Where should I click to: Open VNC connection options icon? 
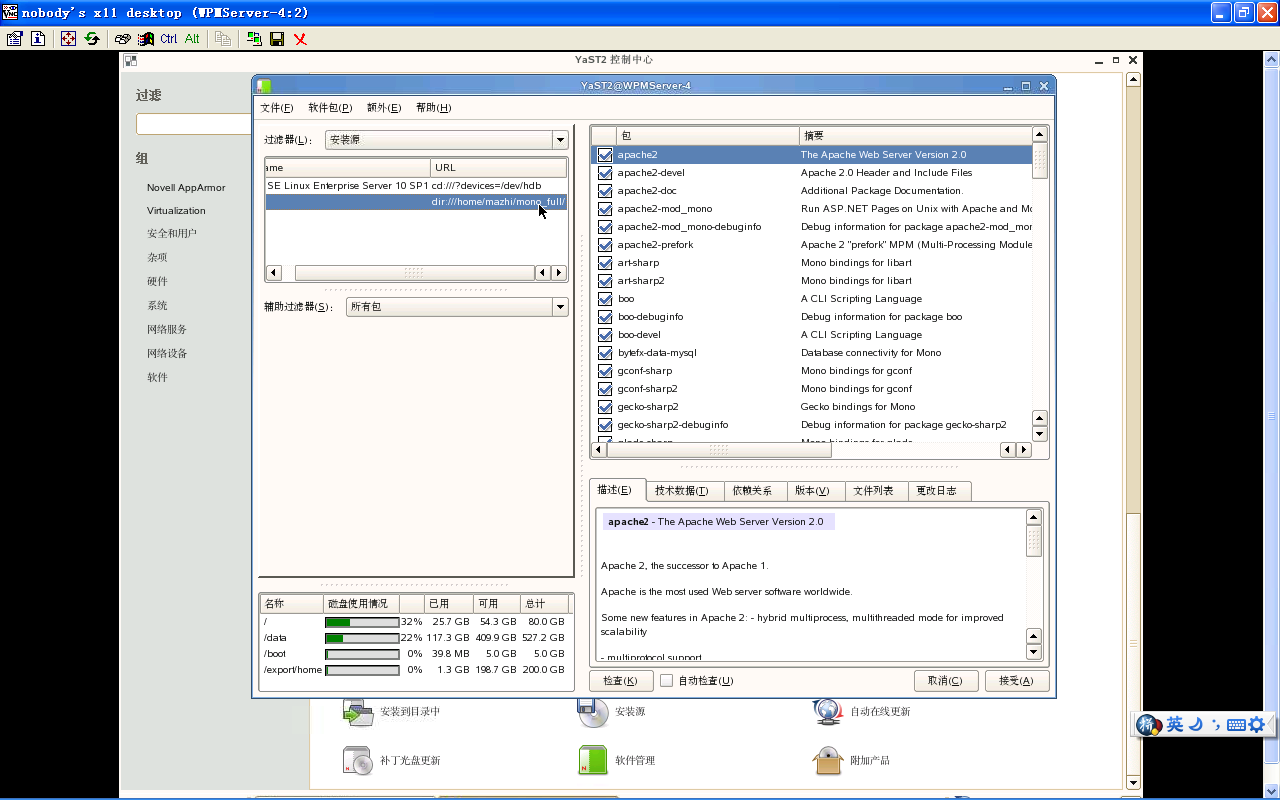pos(14,39)
